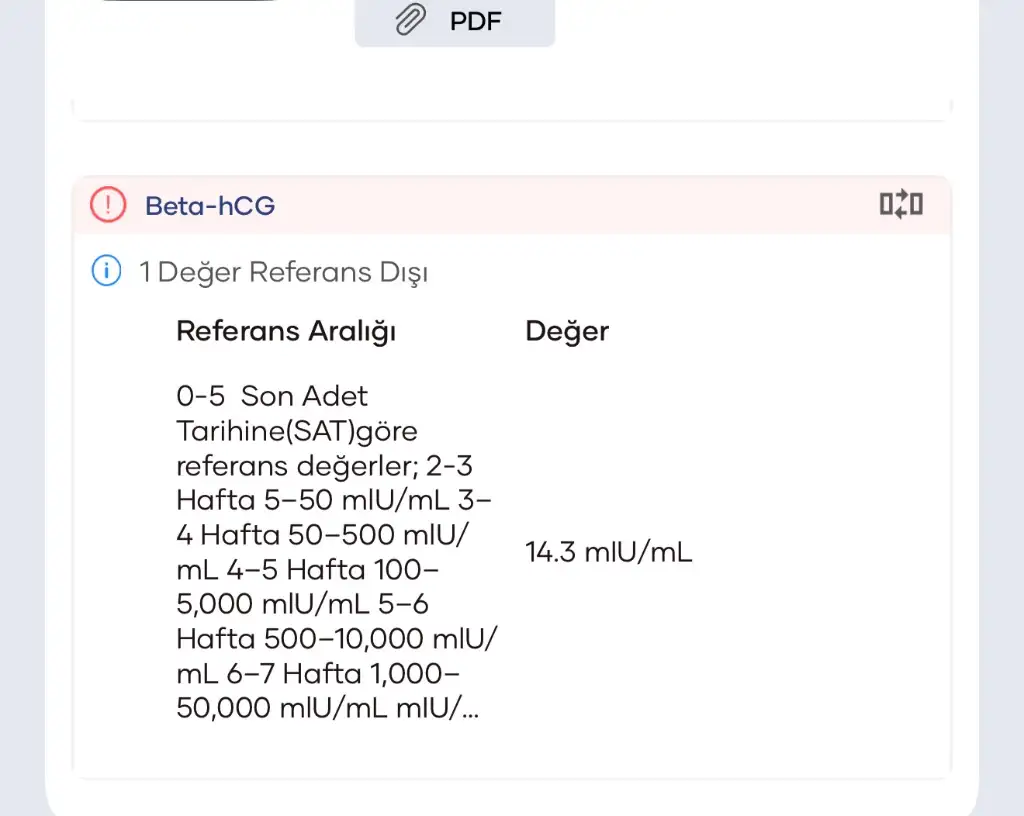Click the "Değer" column header
Screen dimensions: 1024x816
[x=567, y=331]
